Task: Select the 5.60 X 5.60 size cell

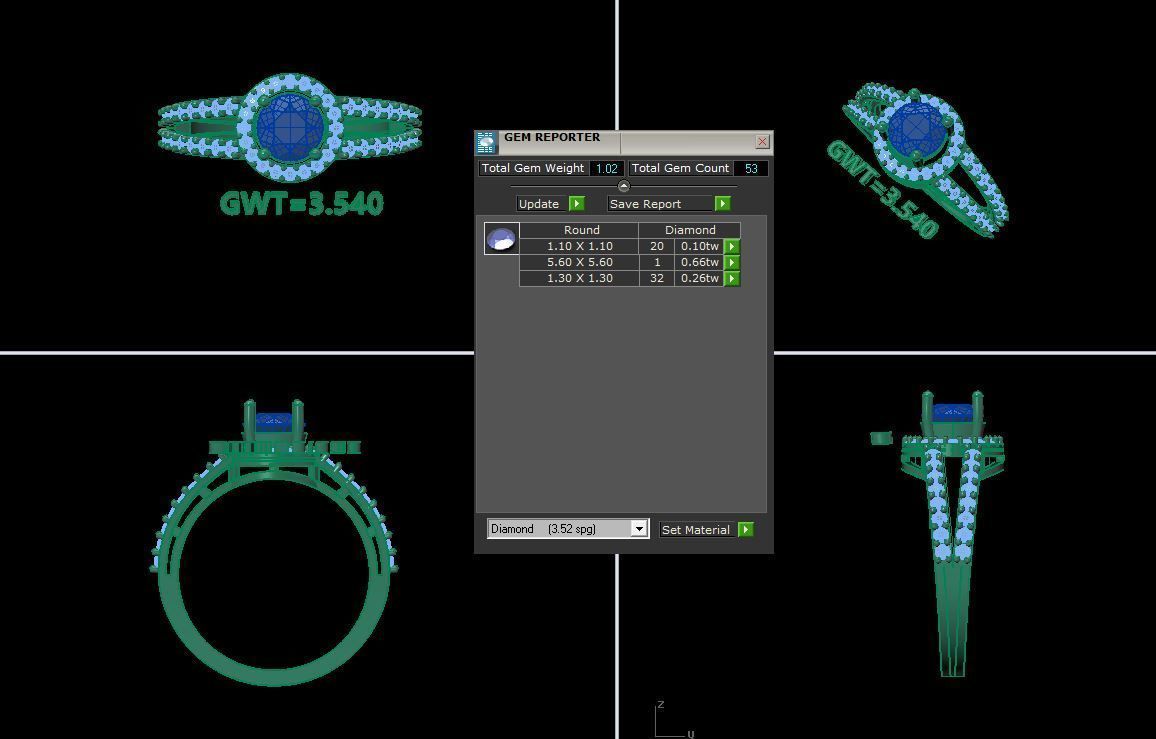Action: coord(579,263)
